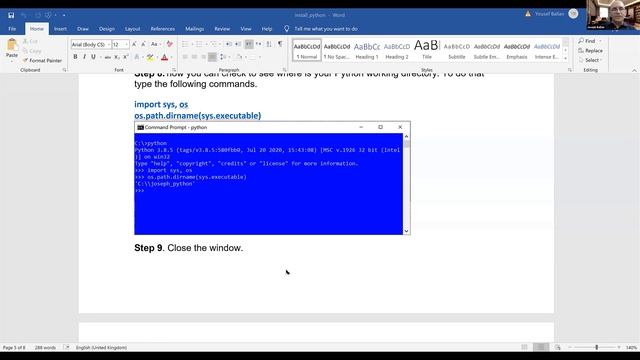Switch to the Review tab
This screenshot has width=640, height=360.
222,29
